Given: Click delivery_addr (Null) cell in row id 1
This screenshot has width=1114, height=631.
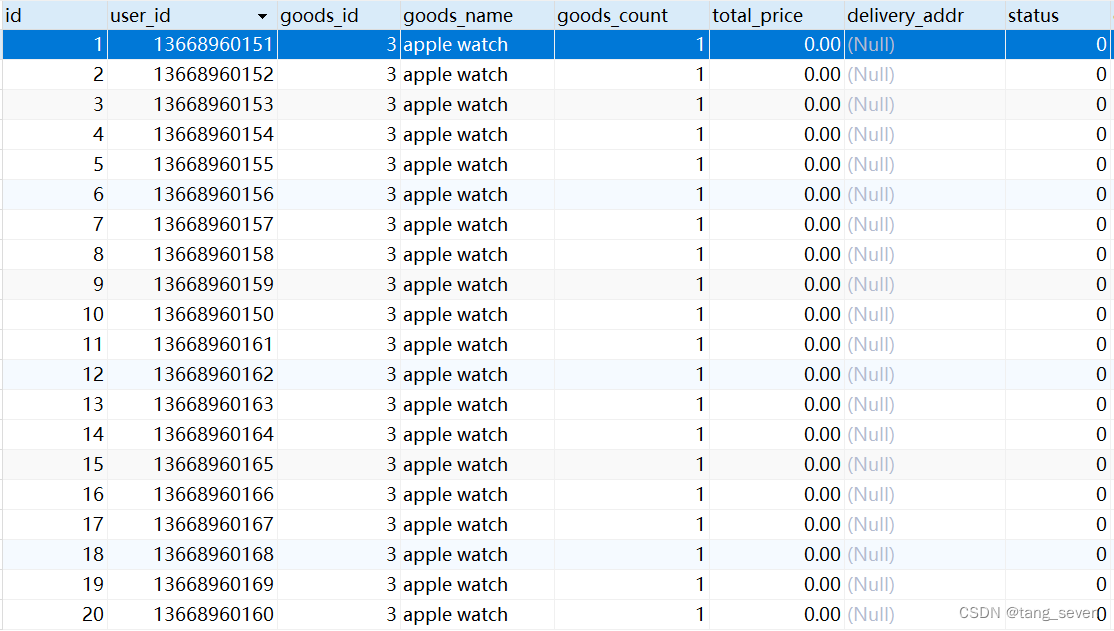Looking at the screenshot, I should pos(925,45).
